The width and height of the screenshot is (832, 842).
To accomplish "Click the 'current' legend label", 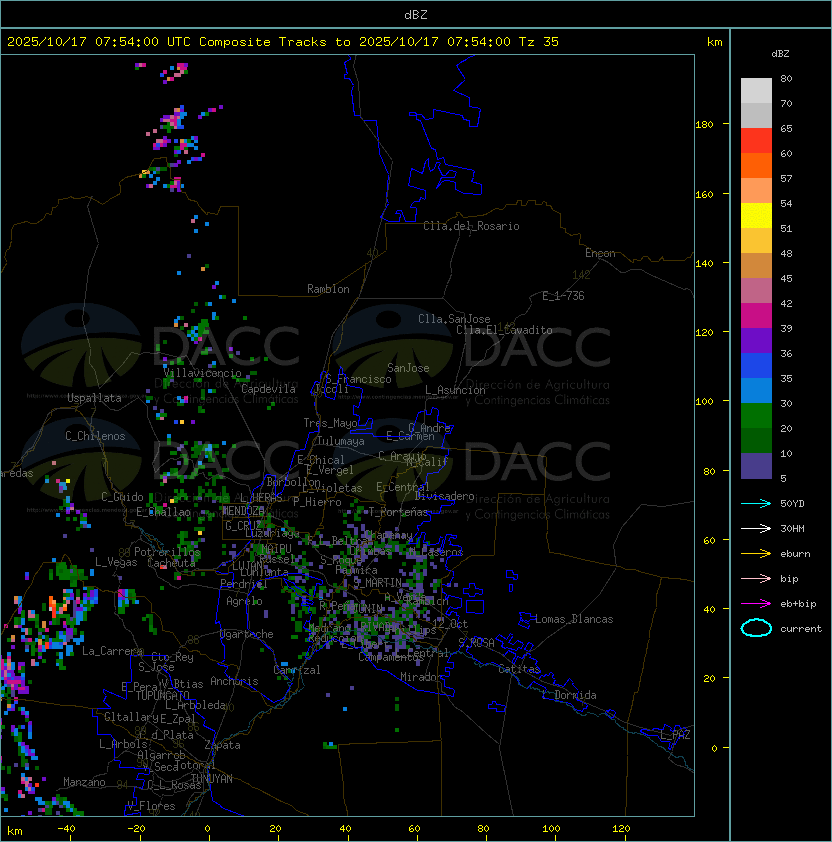I will (x=801, y=629).
